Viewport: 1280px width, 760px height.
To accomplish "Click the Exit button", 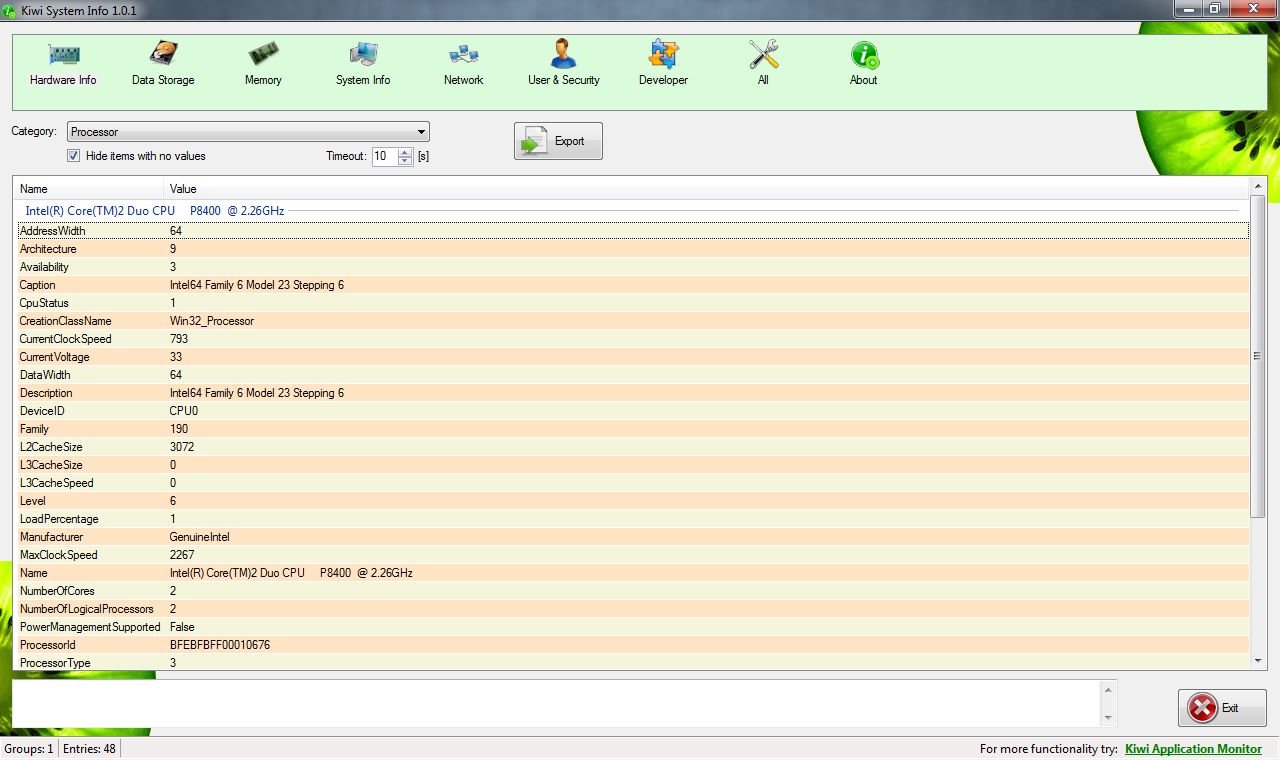I will (1221, 707).
